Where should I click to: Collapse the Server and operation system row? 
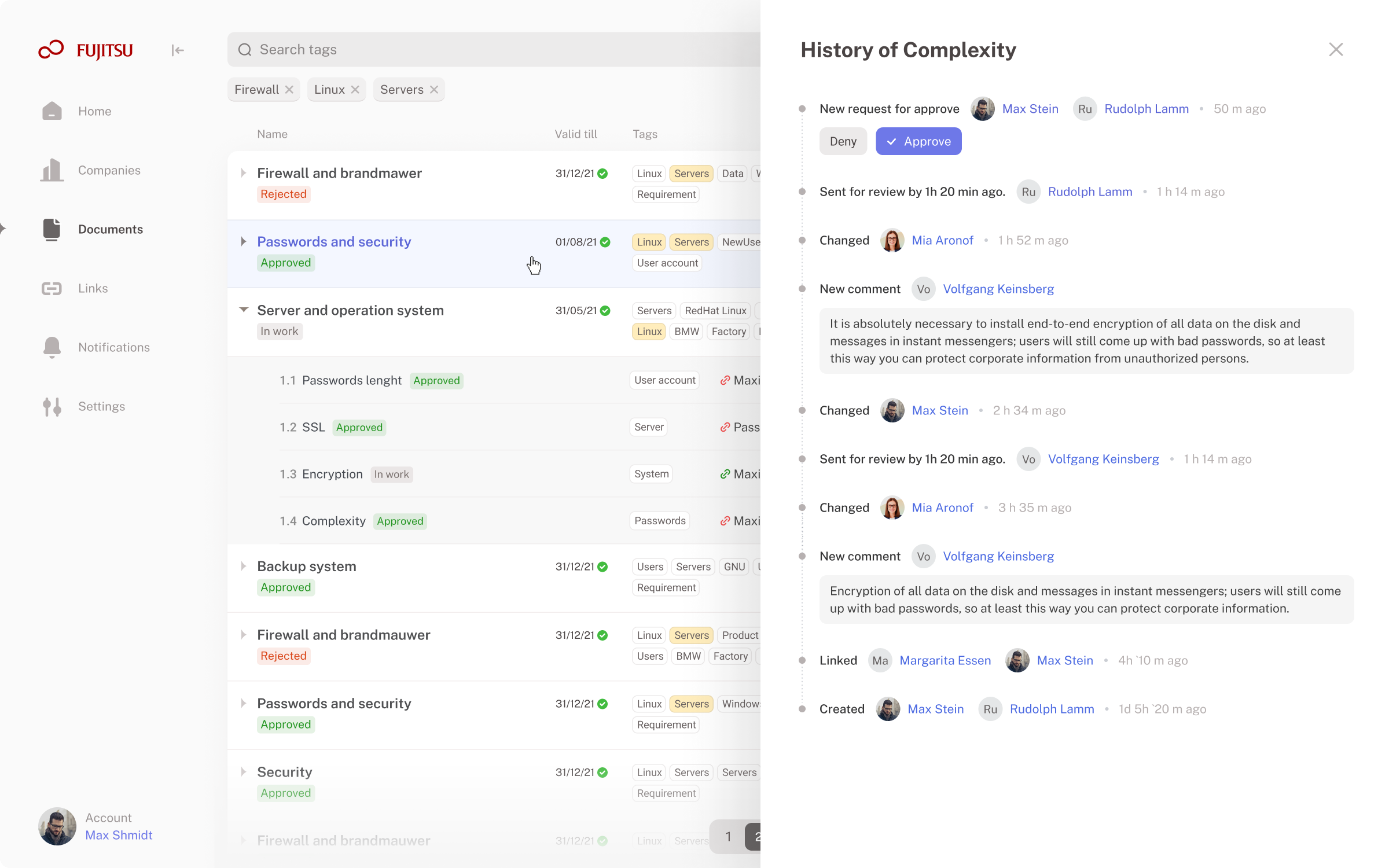(x=244, y=310)
